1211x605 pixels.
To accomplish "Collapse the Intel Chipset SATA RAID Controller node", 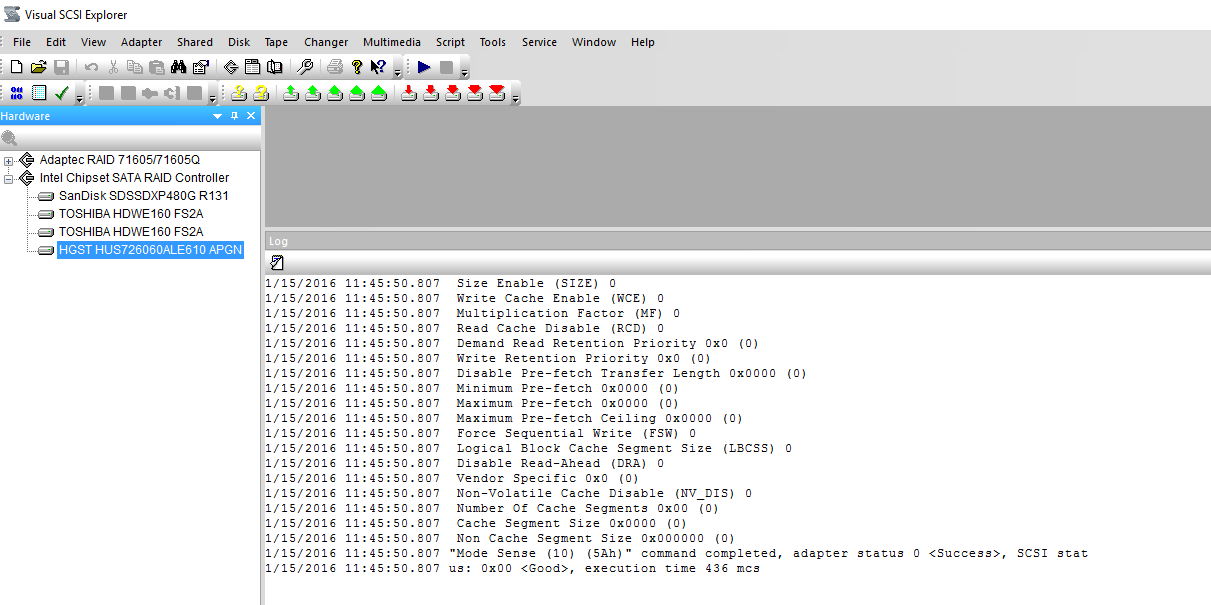I will (9, 178).
